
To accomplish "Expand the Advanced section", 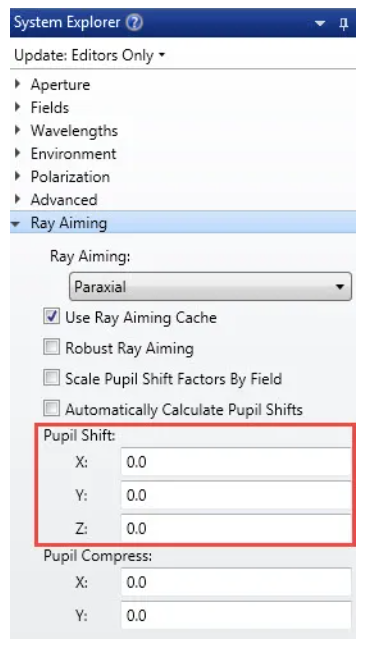I will (x=17, y=200).
